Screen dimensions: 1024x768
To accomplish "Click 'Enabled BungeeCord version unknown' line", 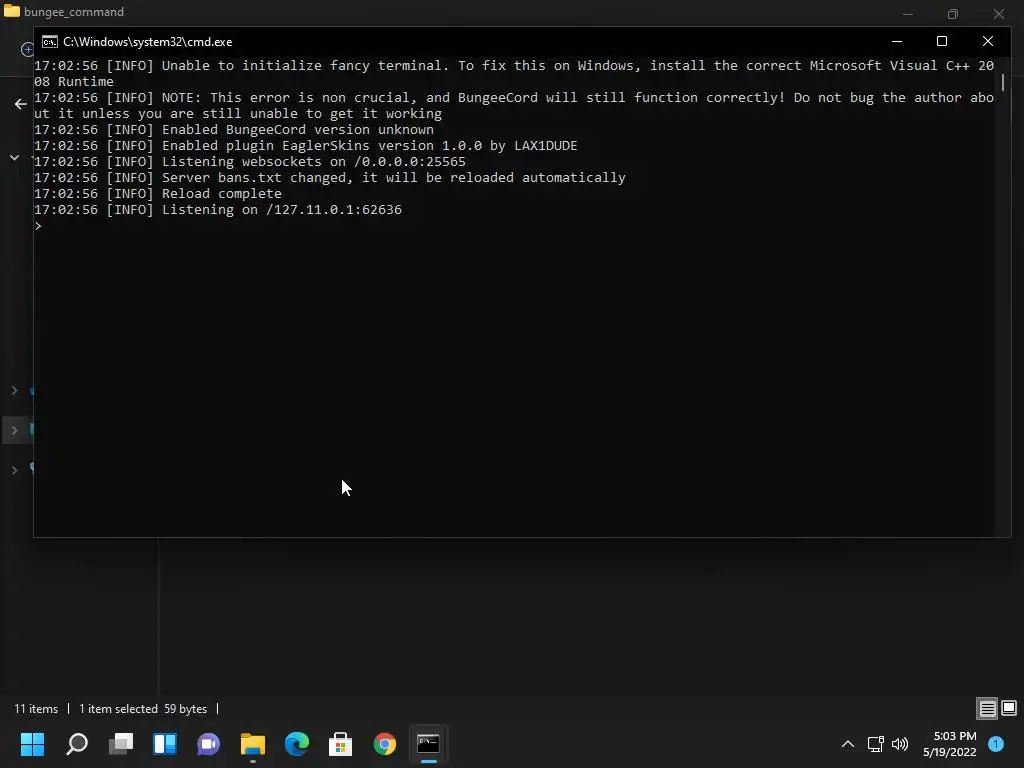I will tap(234, 129).
